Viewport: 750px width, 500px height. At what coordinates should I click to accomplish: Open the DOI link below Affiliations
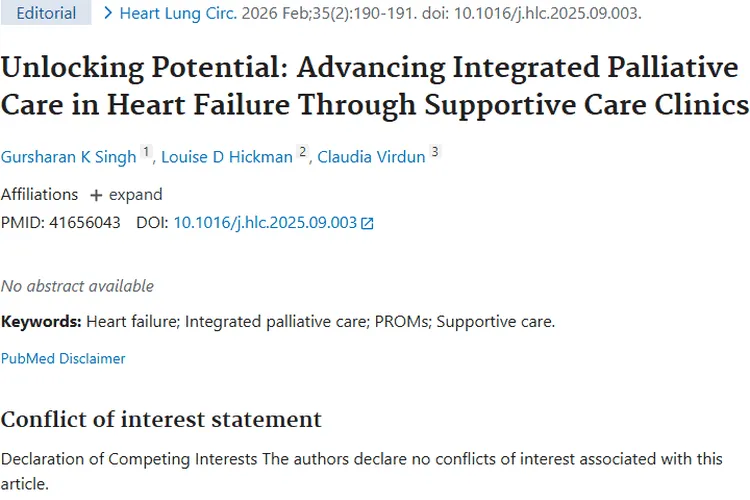point(265,223)
